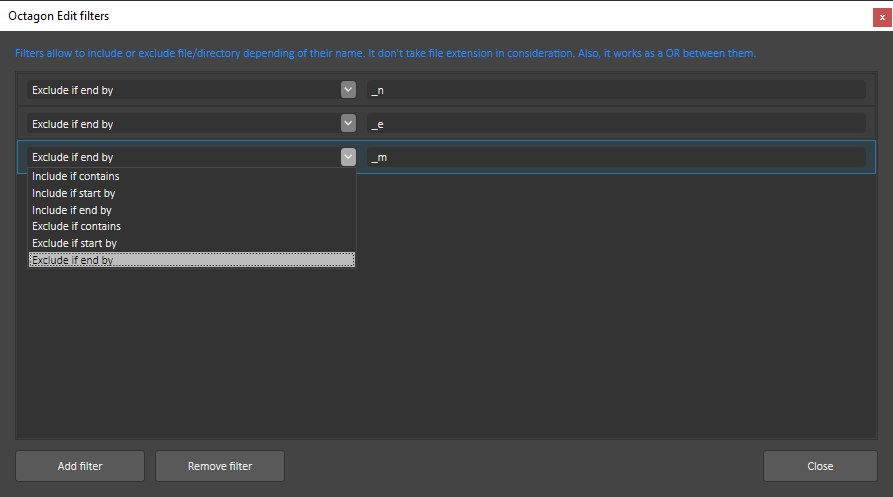Select "Exclude if contains" from dropdown list

(x=77, y=227)
